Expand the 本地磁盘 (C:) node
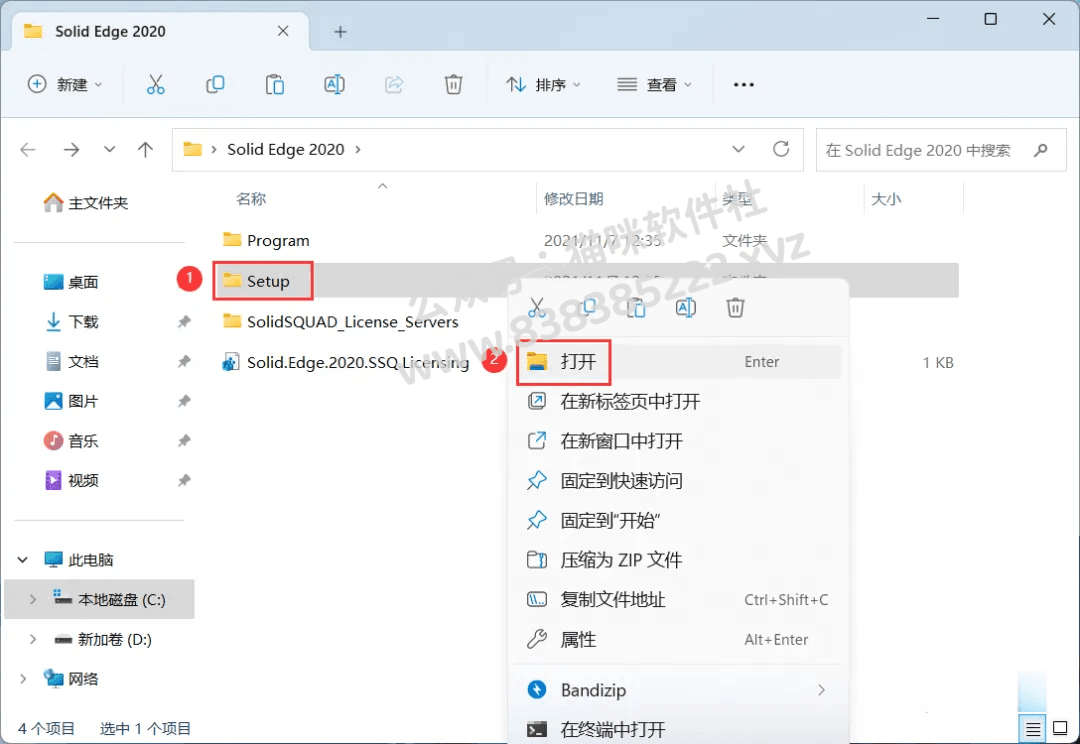Screen dimensions: 1080x744 pyautogui.click(x=32, y=599)
